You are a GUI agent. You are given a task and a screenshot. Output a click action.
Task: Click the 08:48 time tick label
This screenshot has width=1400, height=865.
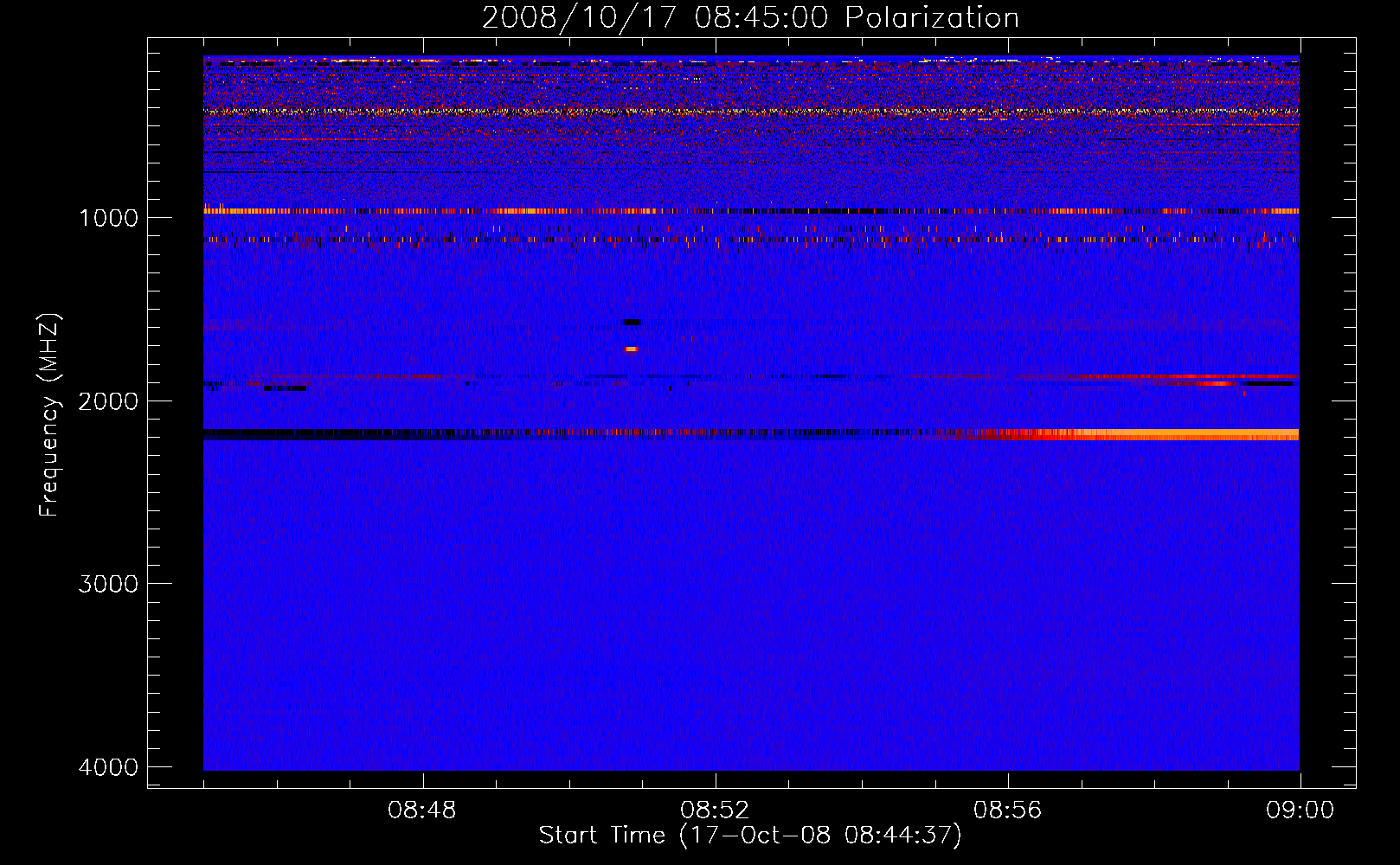click(422, 811)
